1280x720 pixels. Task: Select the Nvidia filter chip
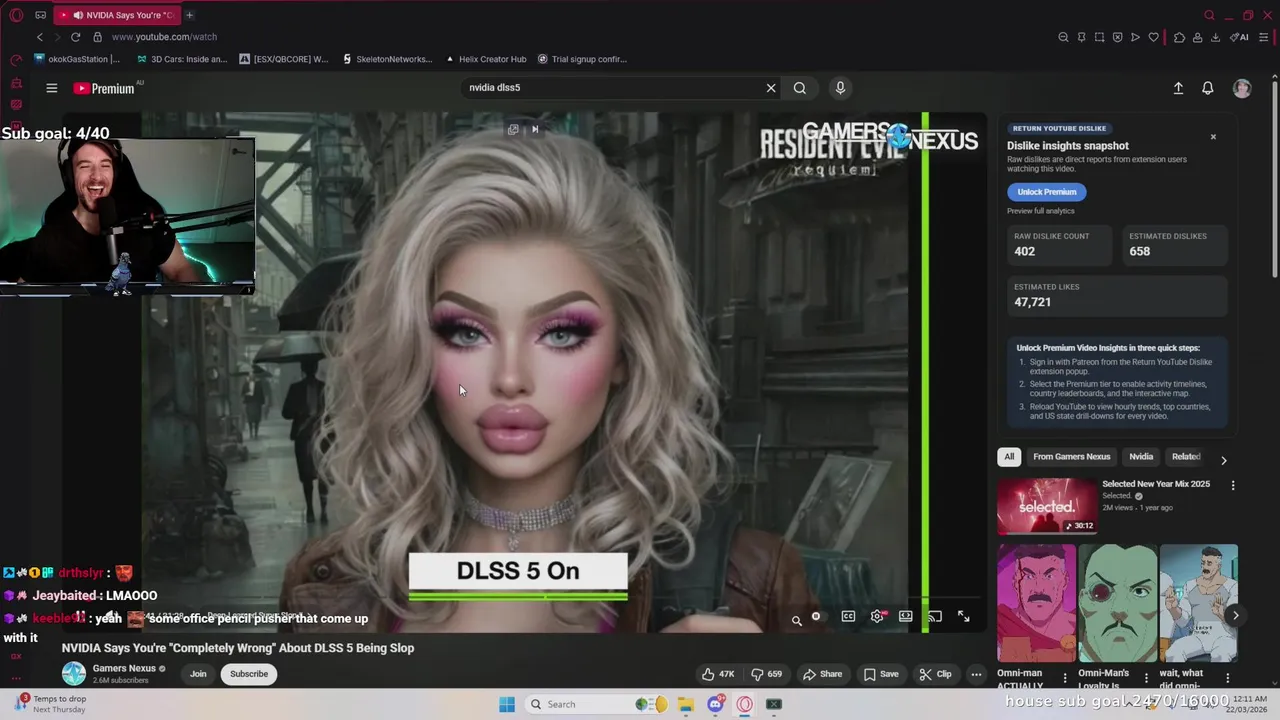[x=1141, y=457]
